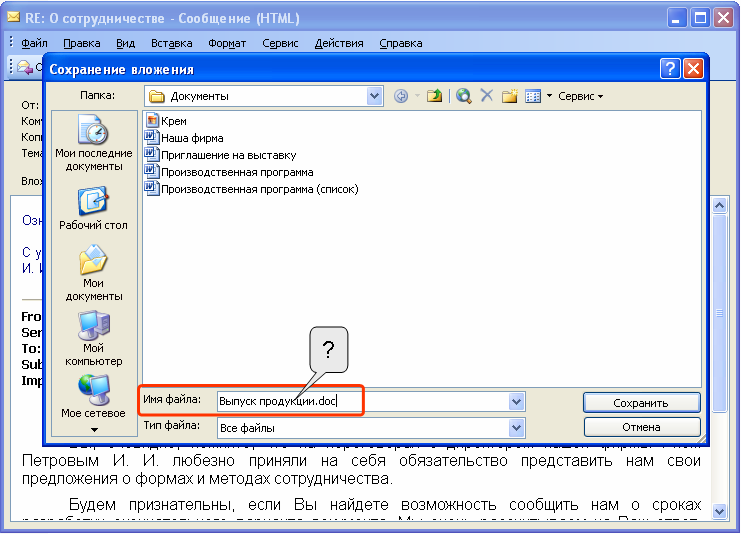This screenshot has width=741, height=534.
Task: Select 'Мой компьютер' in places bar
Action: coord(93,339)
